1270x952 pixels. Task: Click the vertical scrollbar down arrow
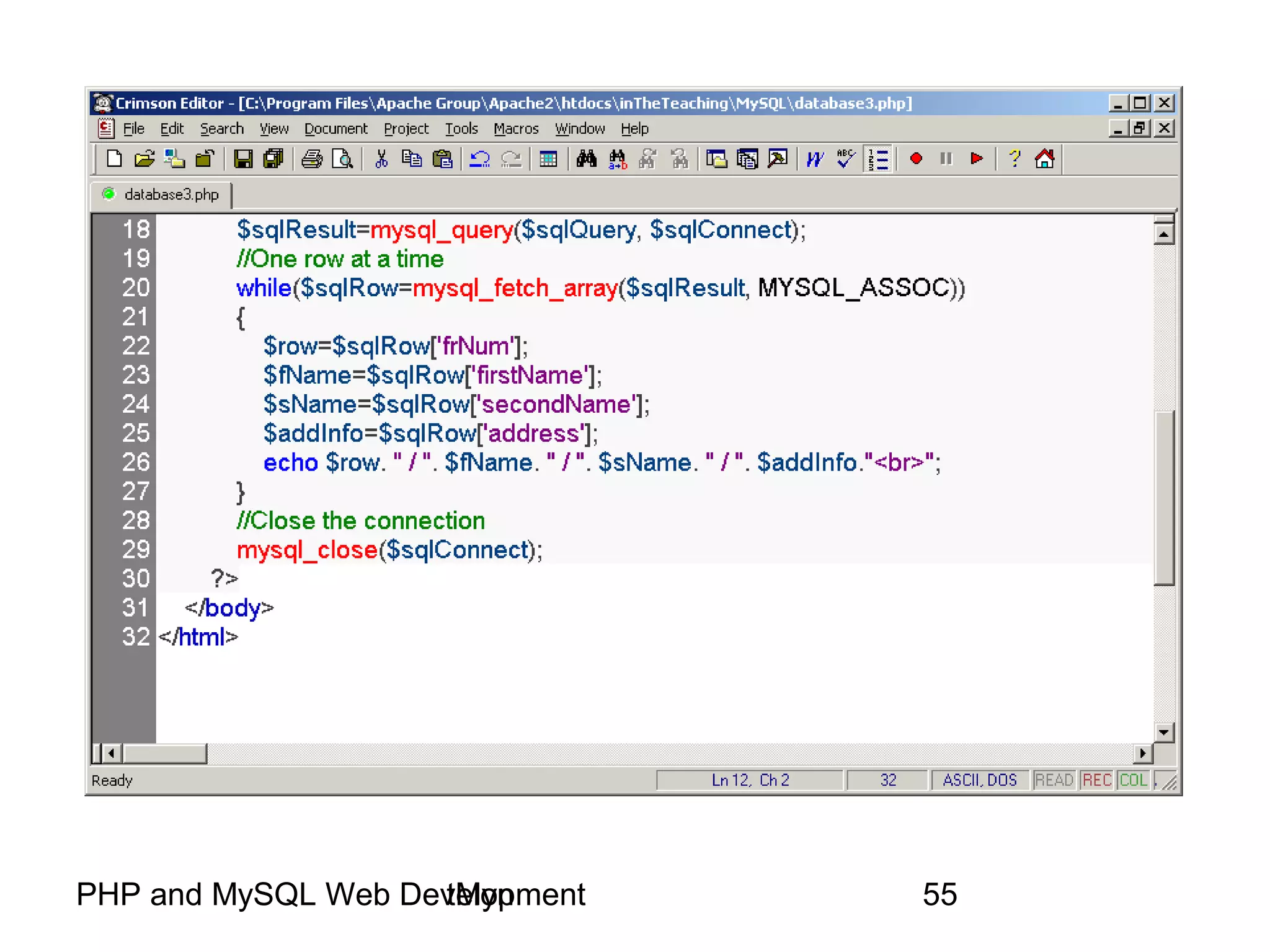pyautogui.click(x=1164, y=732)
